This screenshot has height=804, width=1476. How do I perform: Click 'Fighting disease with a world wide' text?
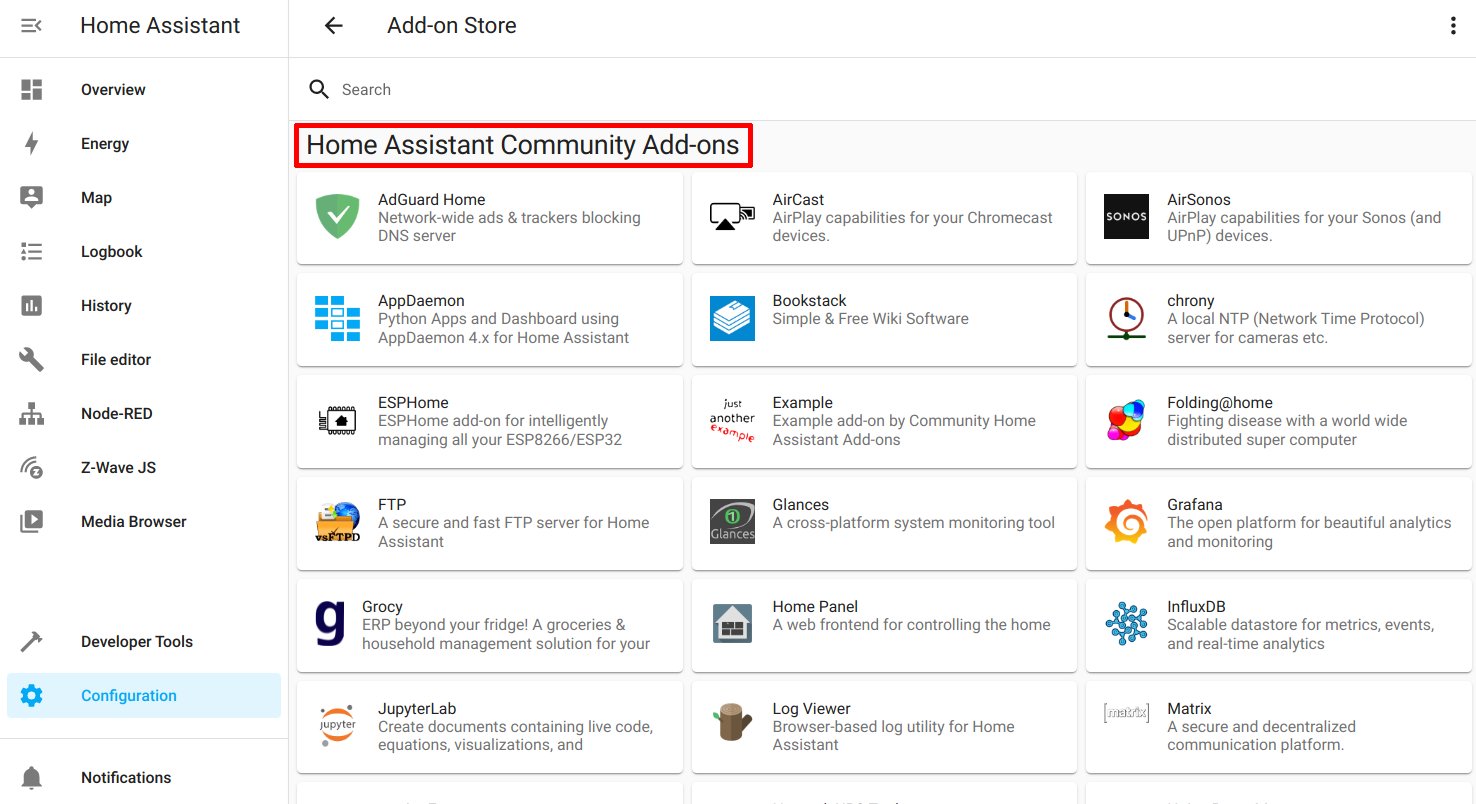coord(1287,421)
